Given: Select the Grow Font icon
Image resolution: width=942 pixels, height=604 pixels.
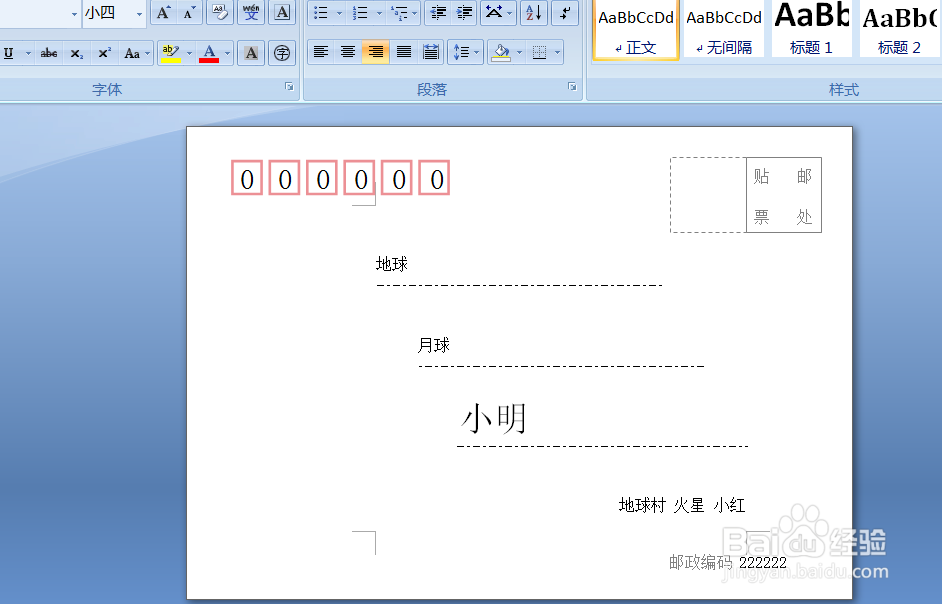Looking at the screenshot, I should pyautogui.click(x=162, y=13).
